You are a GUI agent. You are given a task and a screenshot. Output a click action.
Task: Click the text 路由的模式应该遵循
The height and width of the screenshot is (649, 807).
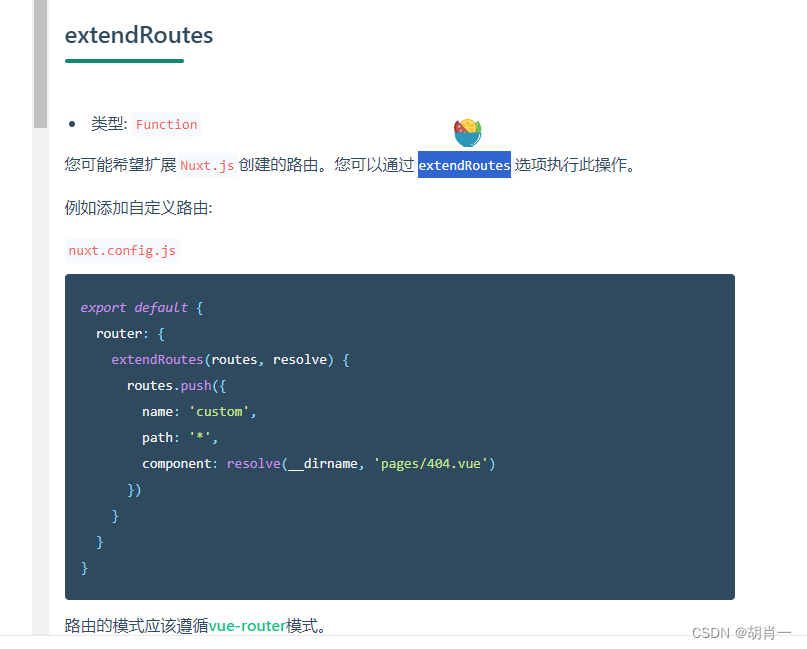[136, 626]
